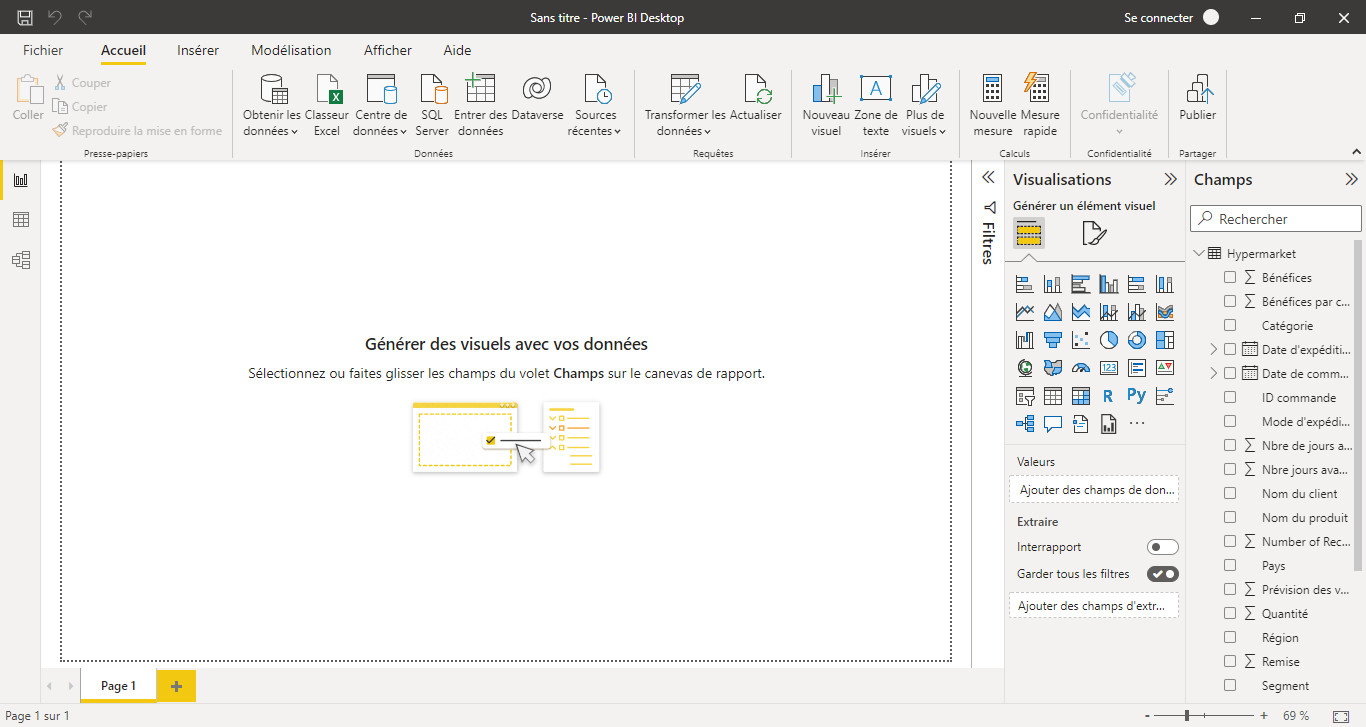Open the Fichier menu
Viewport: 1366px width, 727px height.
[x=43, y=50]
